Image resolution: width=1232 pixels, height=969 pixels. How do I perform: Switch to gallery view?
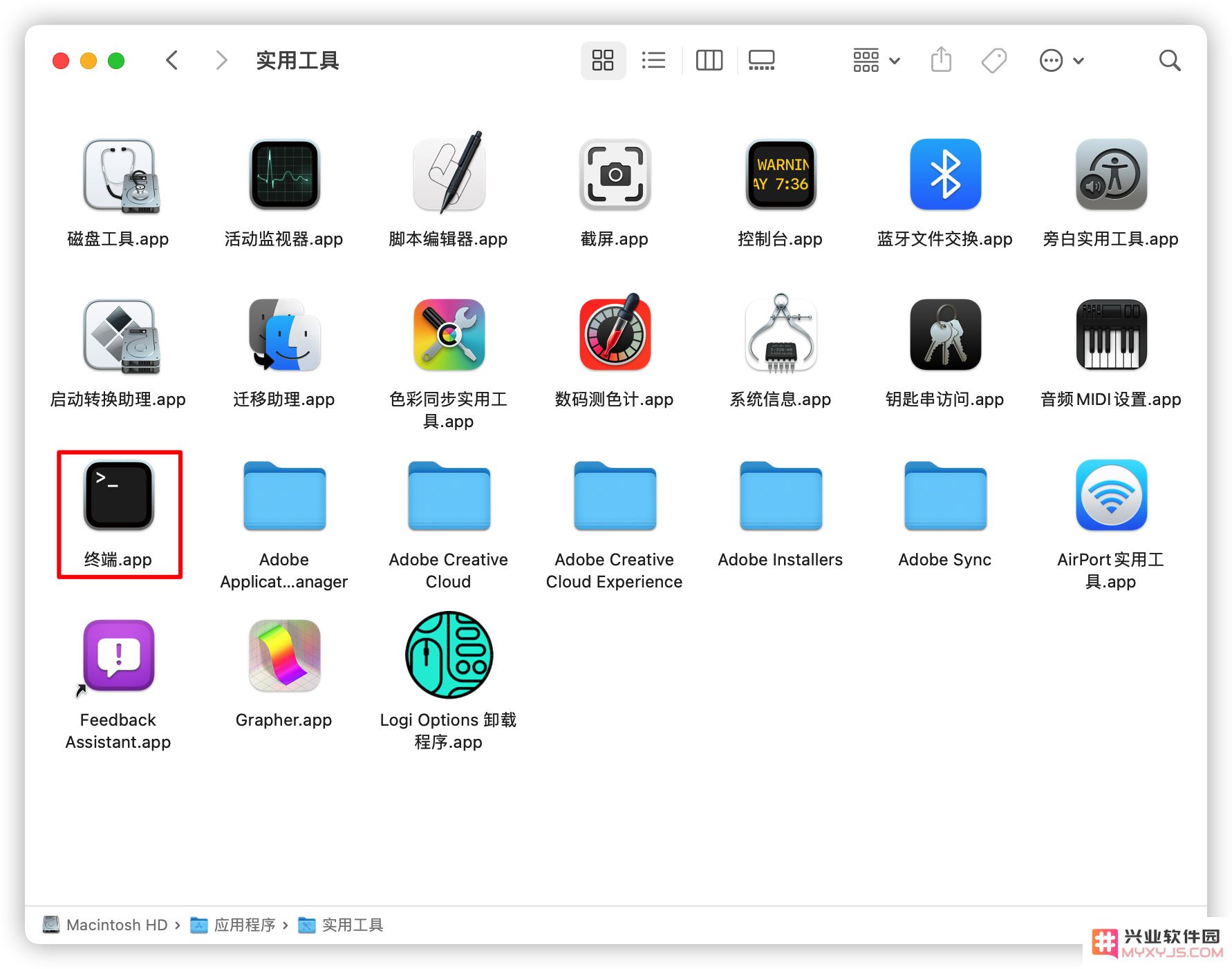click(761, 60)
